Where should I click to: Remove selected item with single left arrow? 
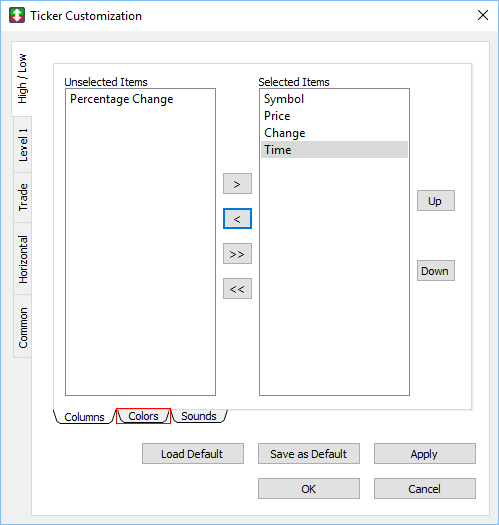(x=237, y=219)
